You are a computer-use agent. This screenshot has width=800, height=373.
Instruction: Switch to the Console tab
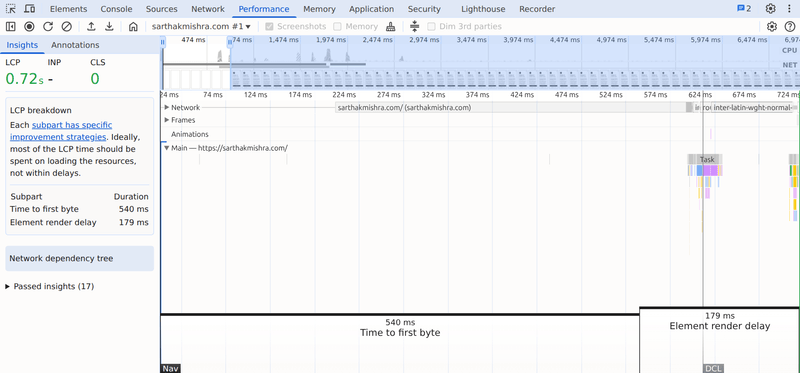point(116,9)
